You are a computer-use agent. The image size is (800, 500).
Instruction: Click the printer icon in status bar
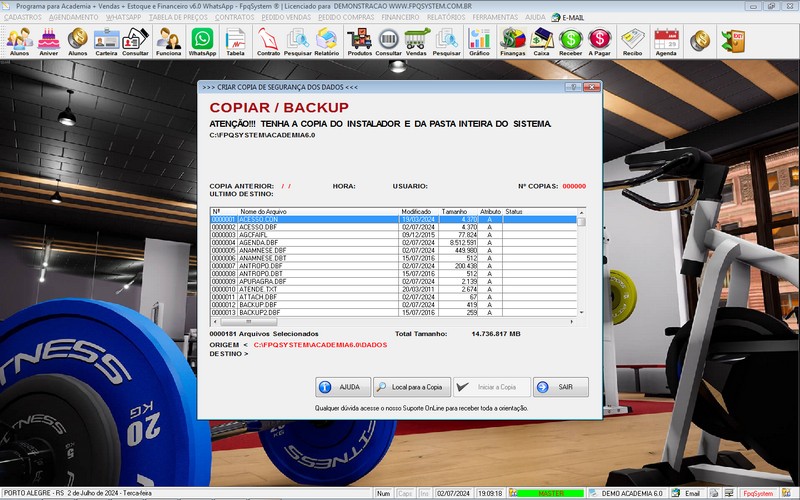714,493
